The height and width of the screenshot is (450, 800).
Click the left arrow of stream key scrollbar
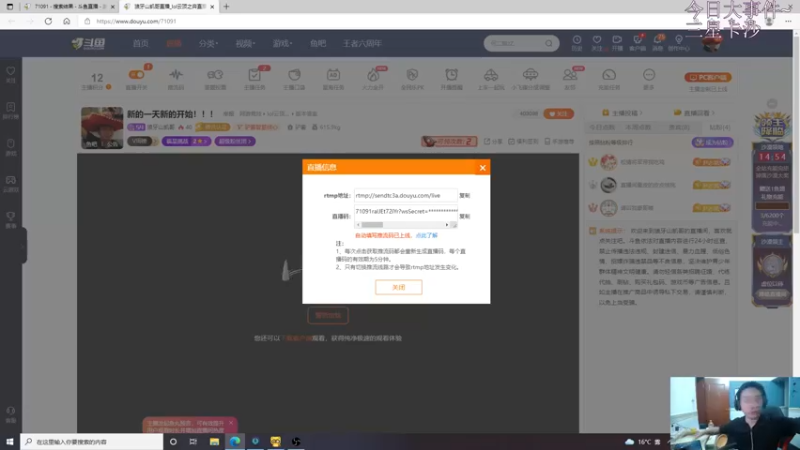click(x=358, y=225)
